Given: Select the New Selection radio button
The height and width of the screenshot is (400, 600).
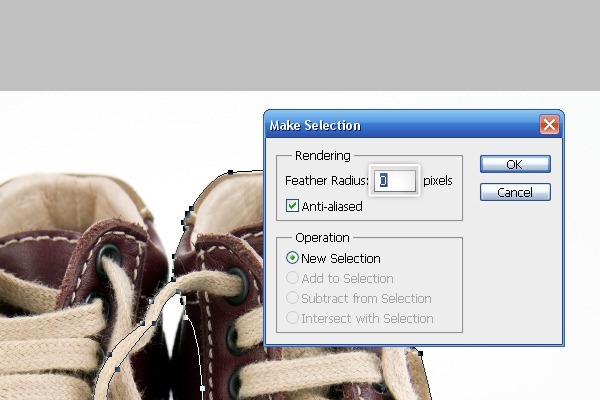Looking at the screenshot, I should [292, 258].
